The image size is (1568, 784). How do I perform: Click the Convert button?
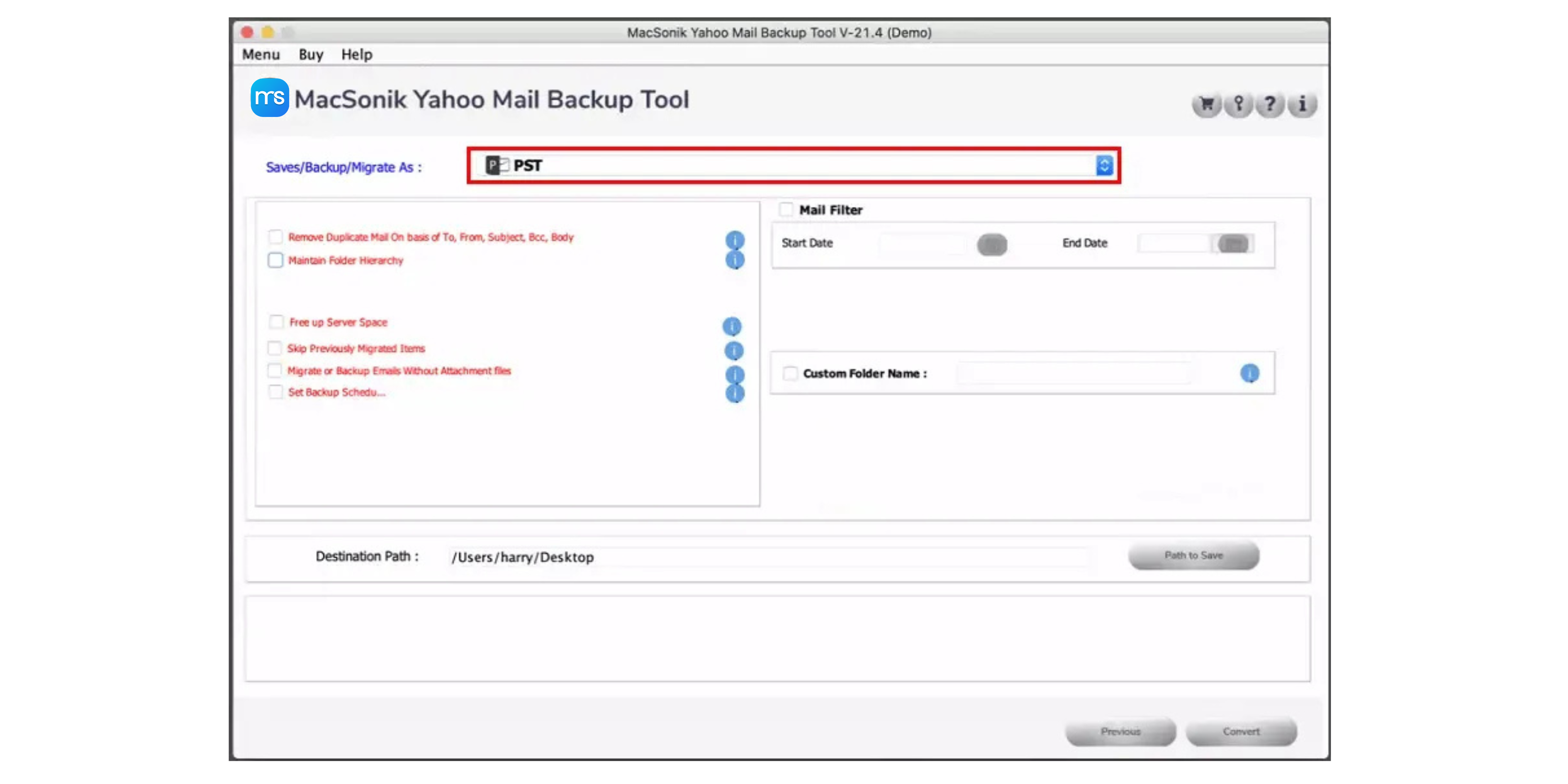pyautogui.click(x=1241, y=732)
